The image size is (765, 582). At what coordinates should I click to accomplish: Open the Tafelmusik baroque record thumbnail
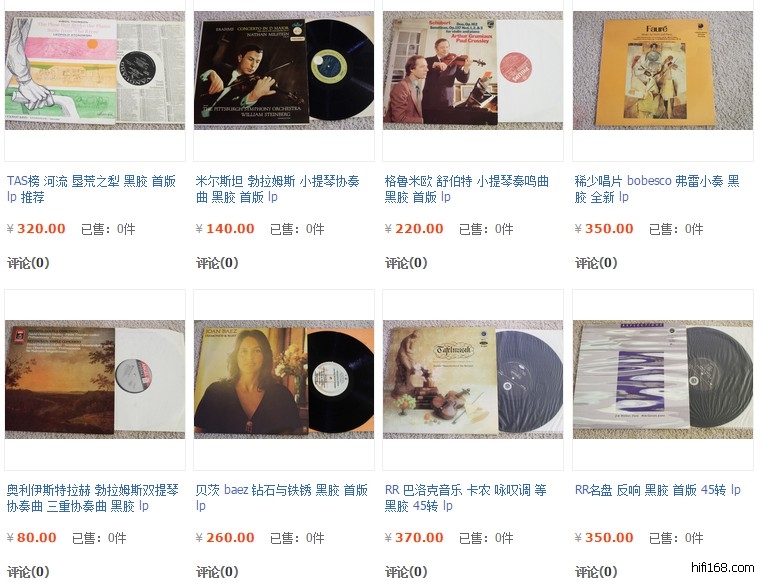point(473,379)
